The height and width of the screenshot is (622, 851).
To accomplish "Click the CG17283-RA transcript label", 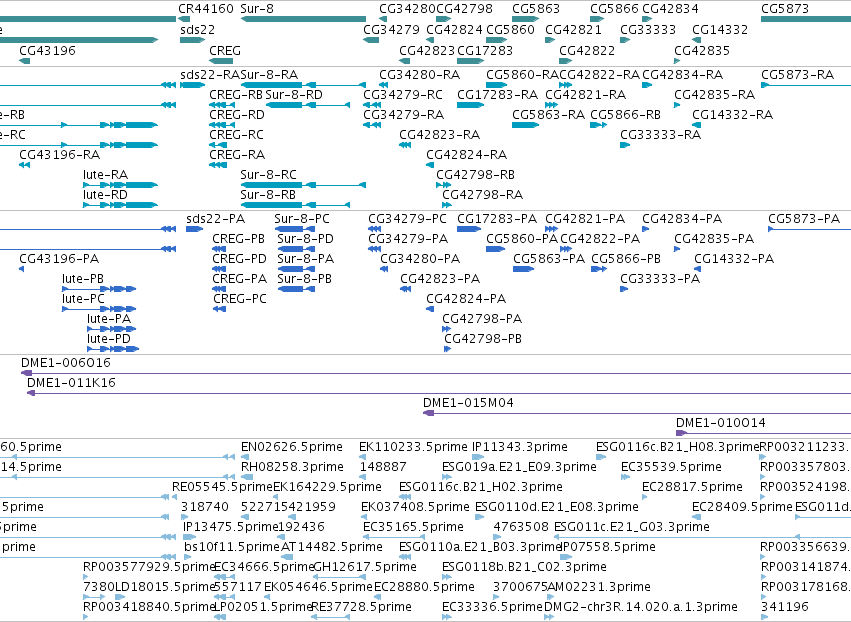I will [x=497, y=94].
